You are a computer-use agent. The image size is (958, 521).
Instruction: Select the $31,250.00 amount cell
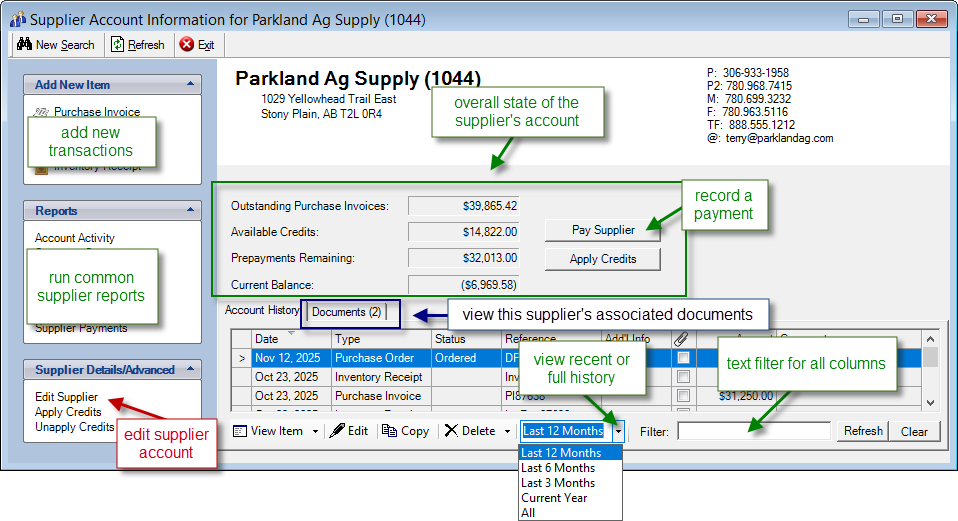coord(736,396)
